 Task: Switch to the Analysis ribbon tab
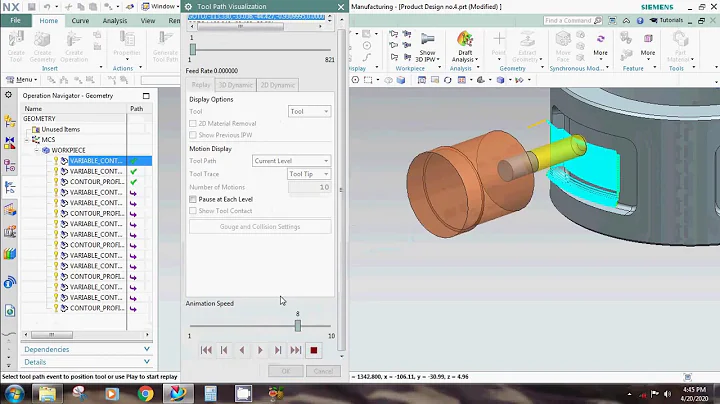click(115, 21)
